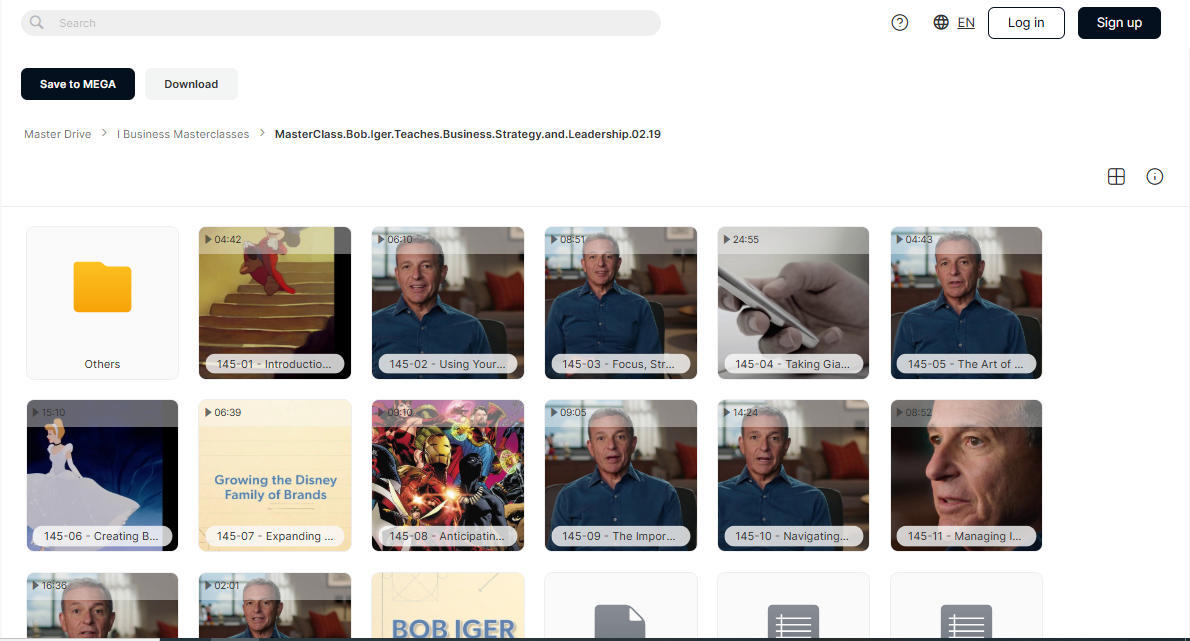1190x641 pixels.
Task: Open the 02:01 duration video thumbnail
Action: [275, 605]
